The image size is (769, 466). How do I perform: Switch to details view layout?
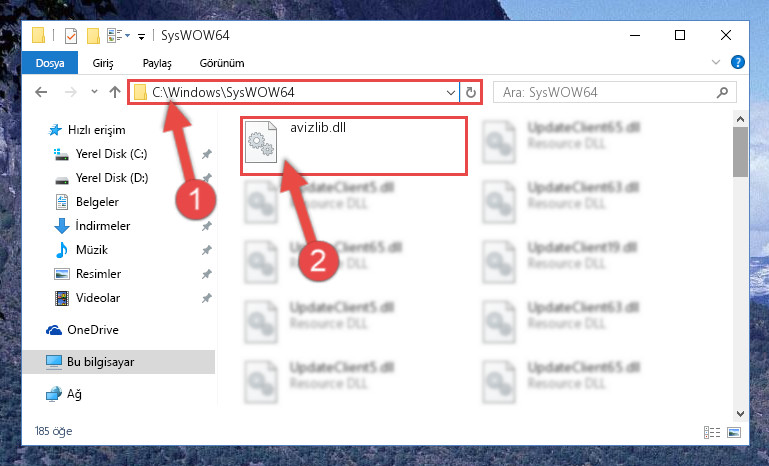pyautogui.click(x=712, y=432)
